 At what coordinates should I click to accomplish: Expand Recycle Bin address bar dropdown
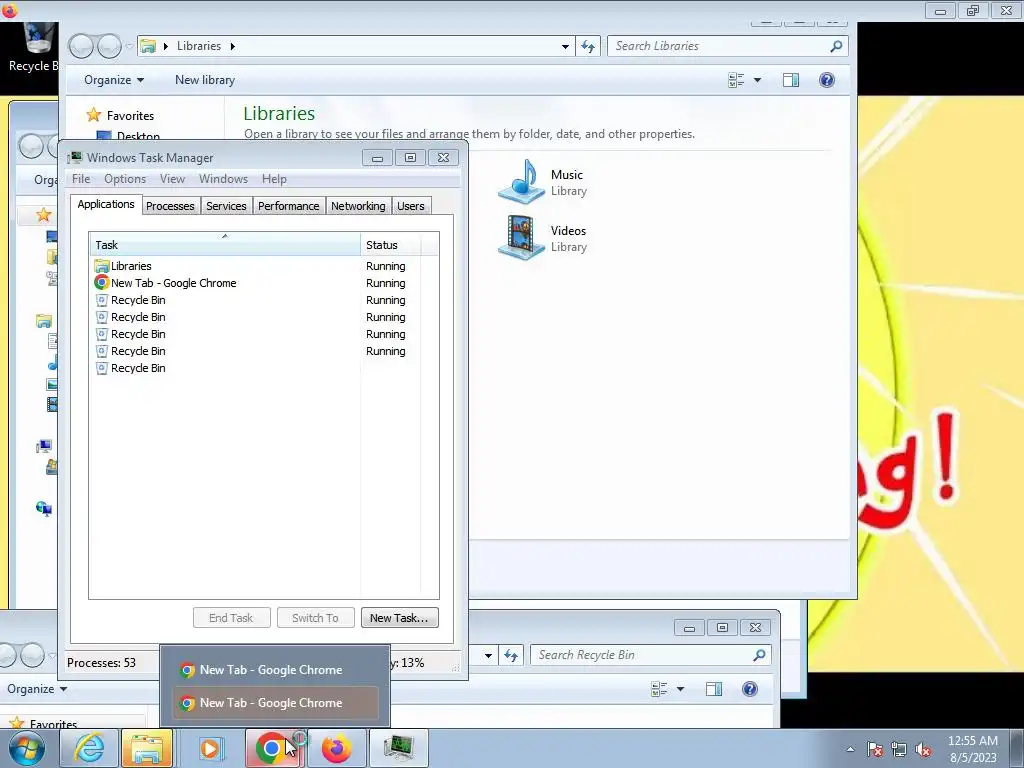488,655
